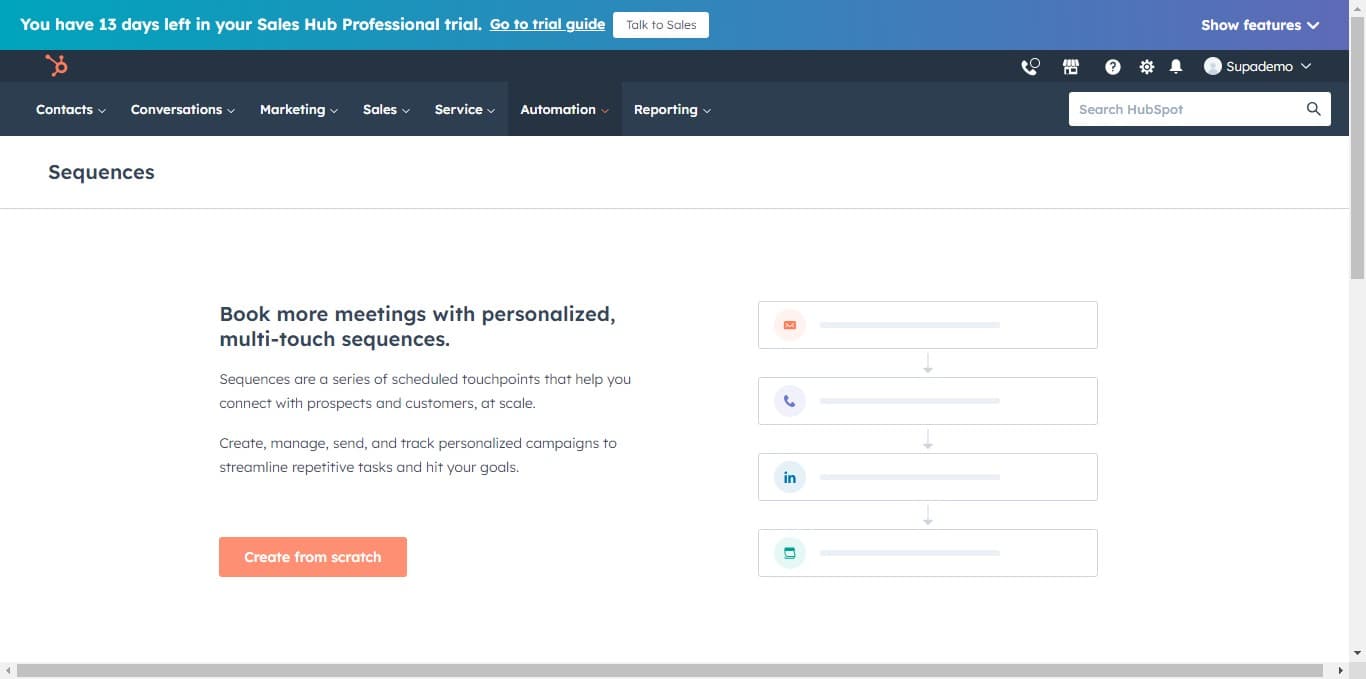Click the Help question mark icon
The height and width of the screenshot is (679, 1366).
point(1112,67)
